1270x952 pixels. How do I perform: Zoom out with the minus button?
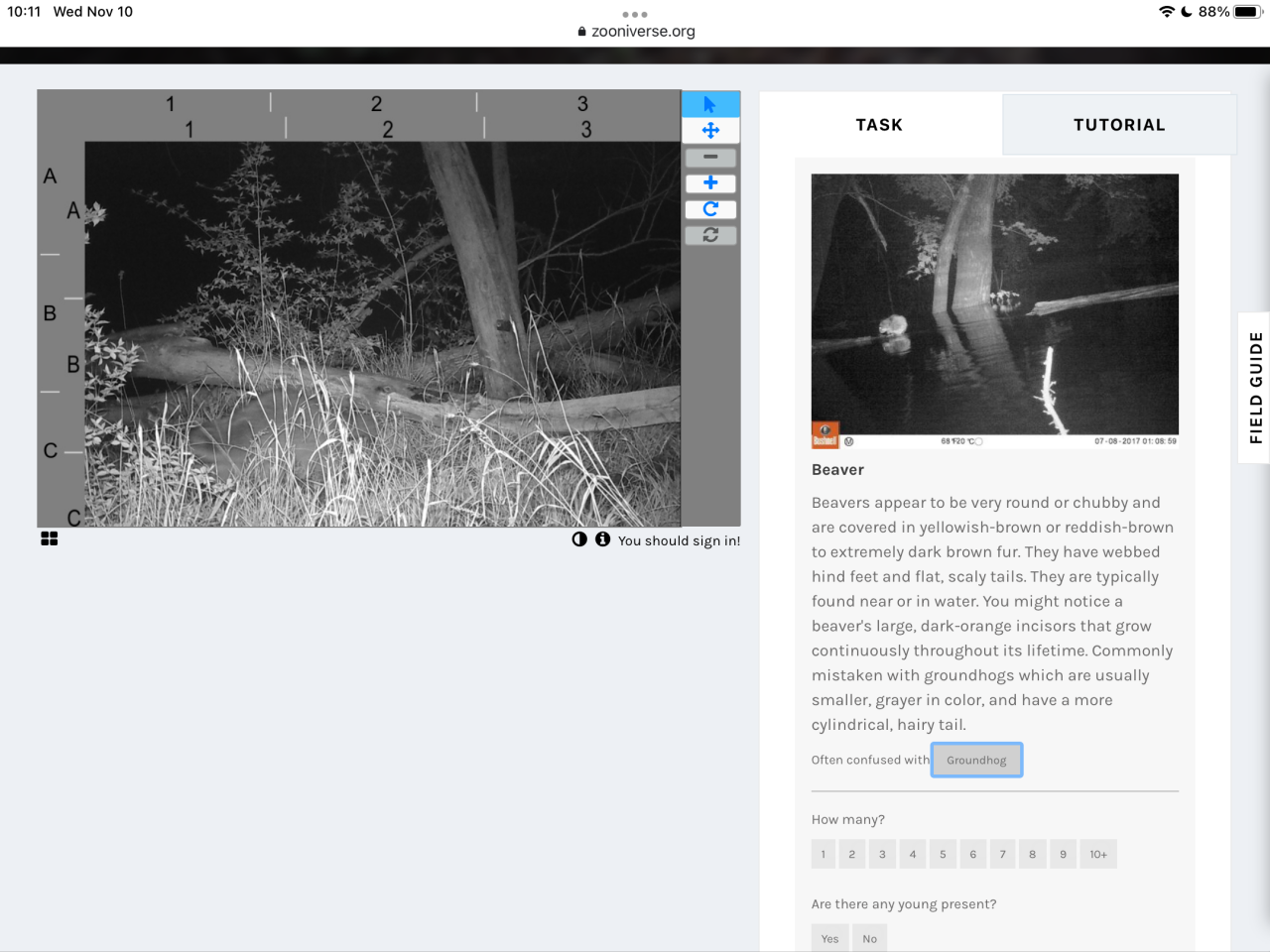710,157
